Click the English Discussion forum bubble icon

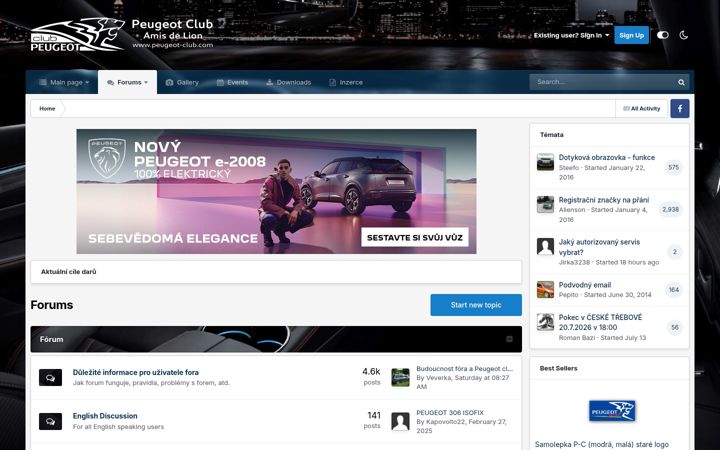pos(51,421)
